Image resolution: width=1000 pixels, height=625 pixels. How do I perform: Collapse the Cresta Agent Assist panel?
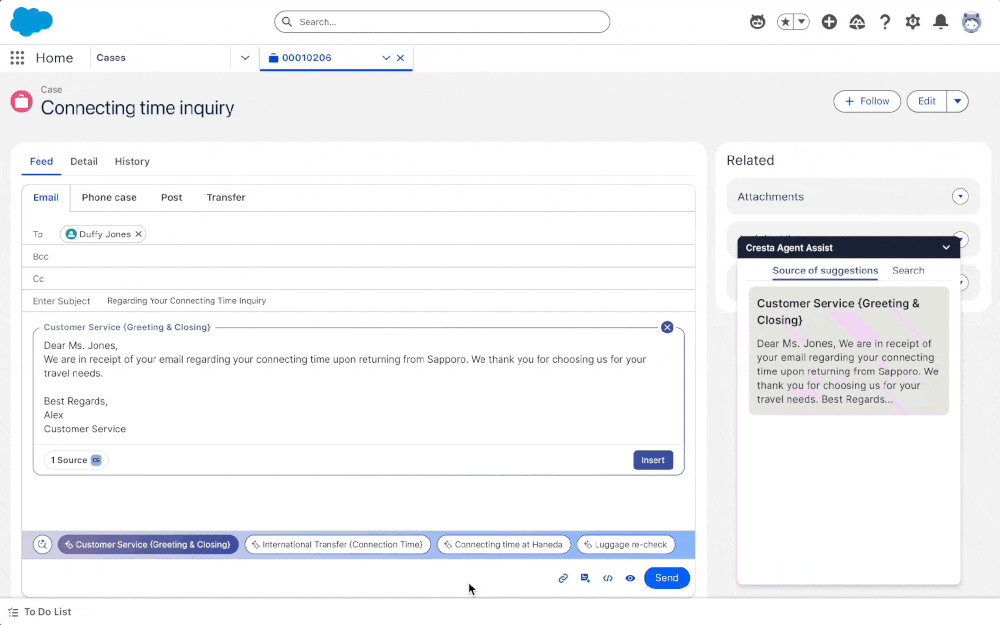[946, 247]
